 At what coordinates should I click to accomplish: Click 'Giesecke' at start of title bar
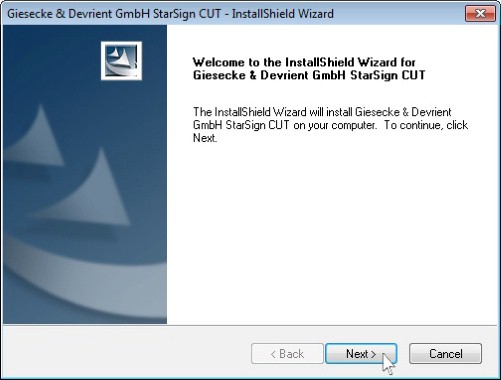[30, 14]
